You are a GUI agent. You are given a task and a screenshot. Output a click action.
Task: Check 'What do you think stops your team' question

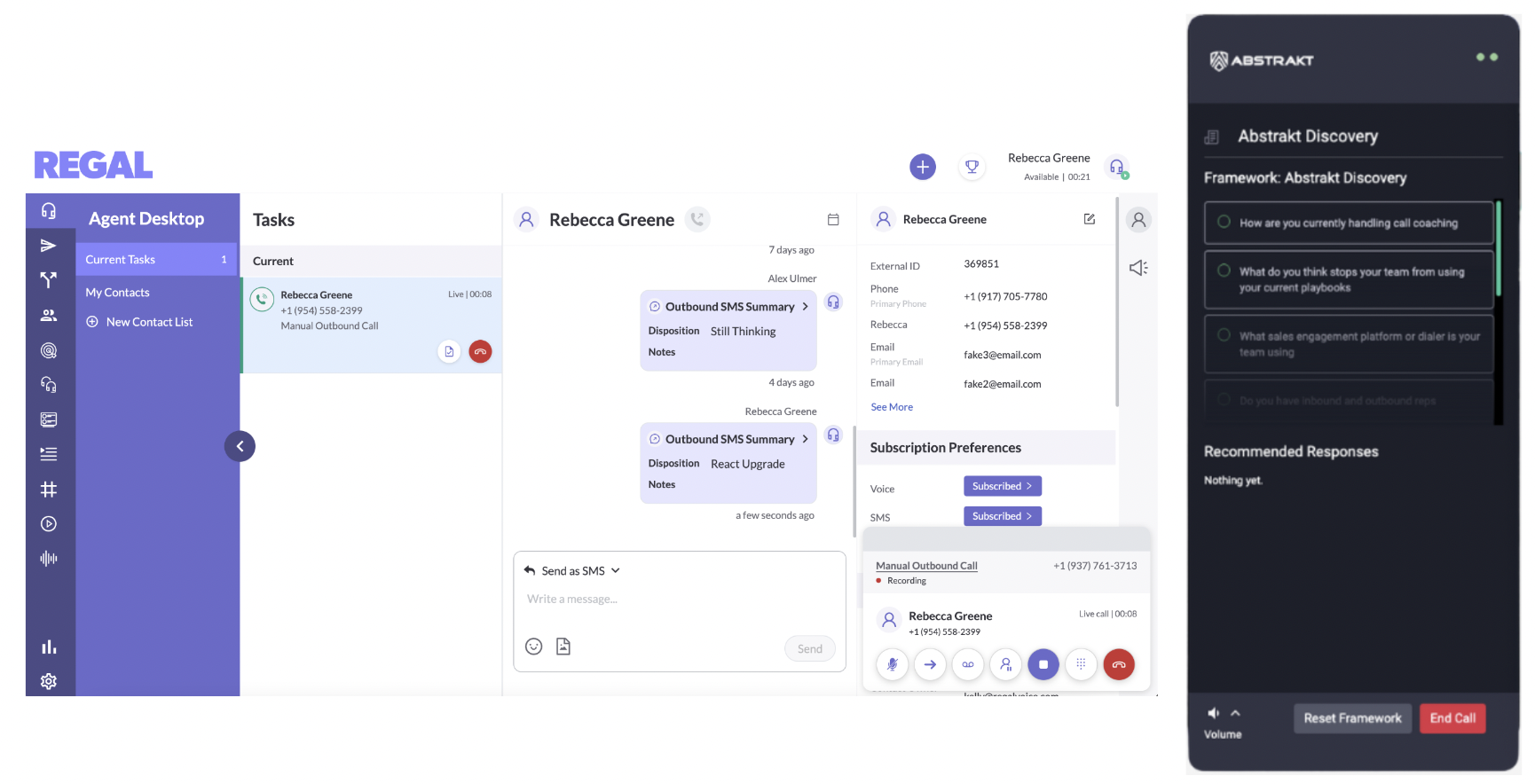[x=1224, y=270]
